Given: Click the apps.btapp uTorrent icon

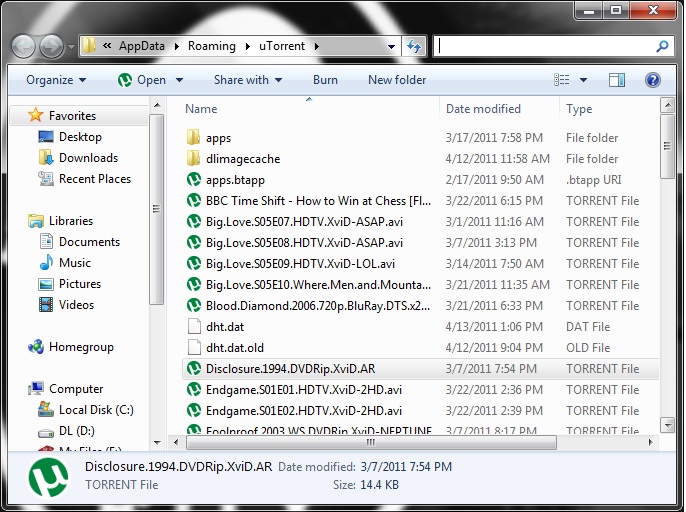Looking at the screenshot, I should (193, 179).
